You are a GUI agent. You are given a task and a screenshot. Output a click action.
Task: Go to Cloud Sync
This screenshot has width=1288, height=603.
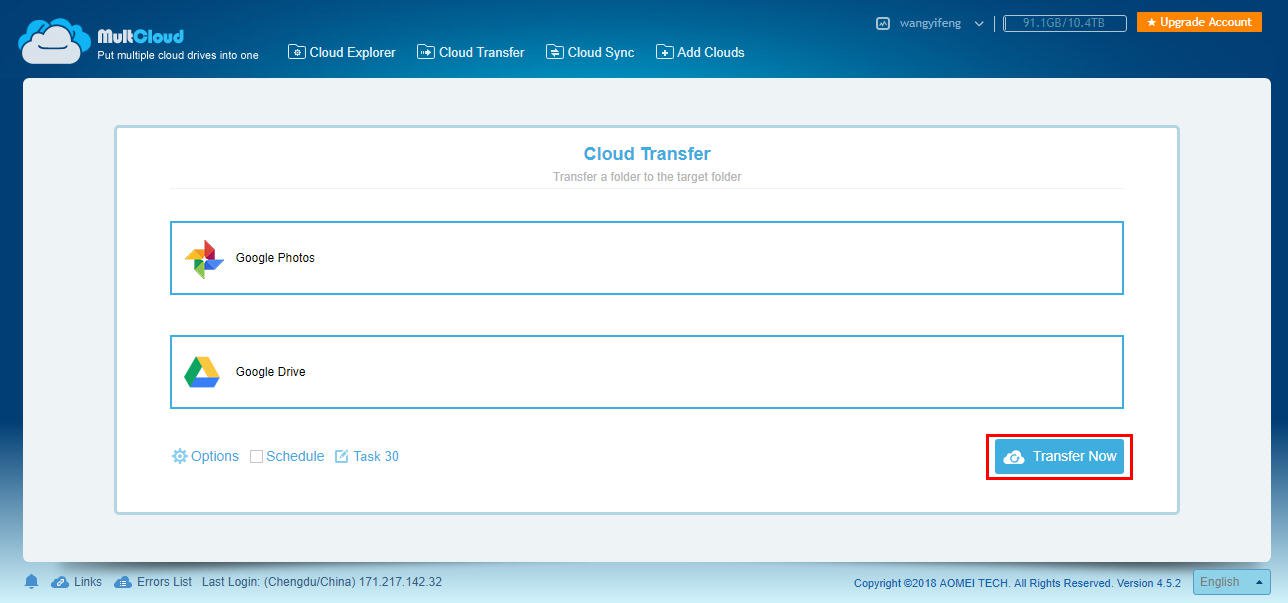590,52
